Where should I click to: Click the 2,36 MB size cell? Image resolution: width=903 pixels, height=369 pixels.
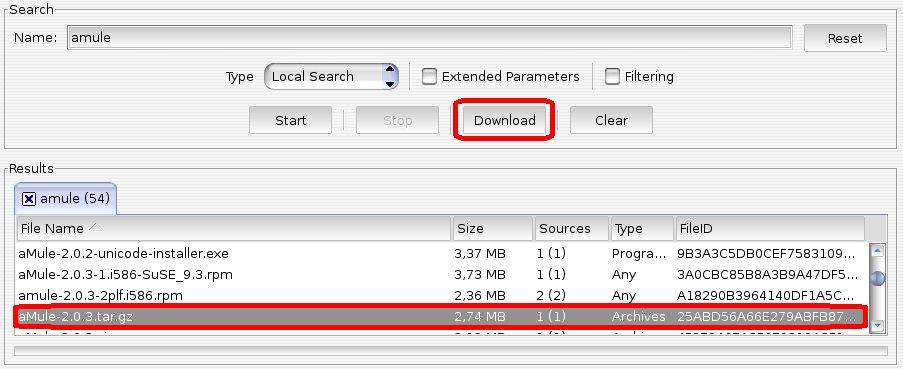[480, 296]
